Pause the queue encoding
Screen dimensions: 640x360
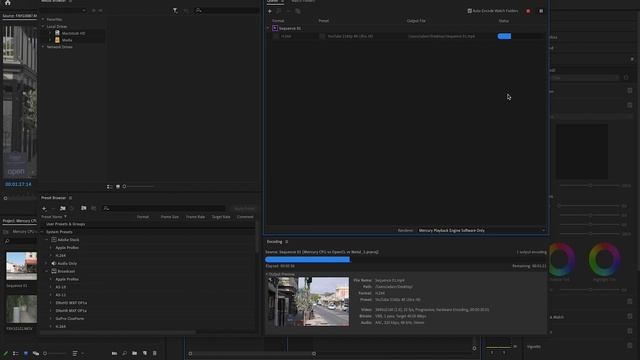(x=541, y=11)
